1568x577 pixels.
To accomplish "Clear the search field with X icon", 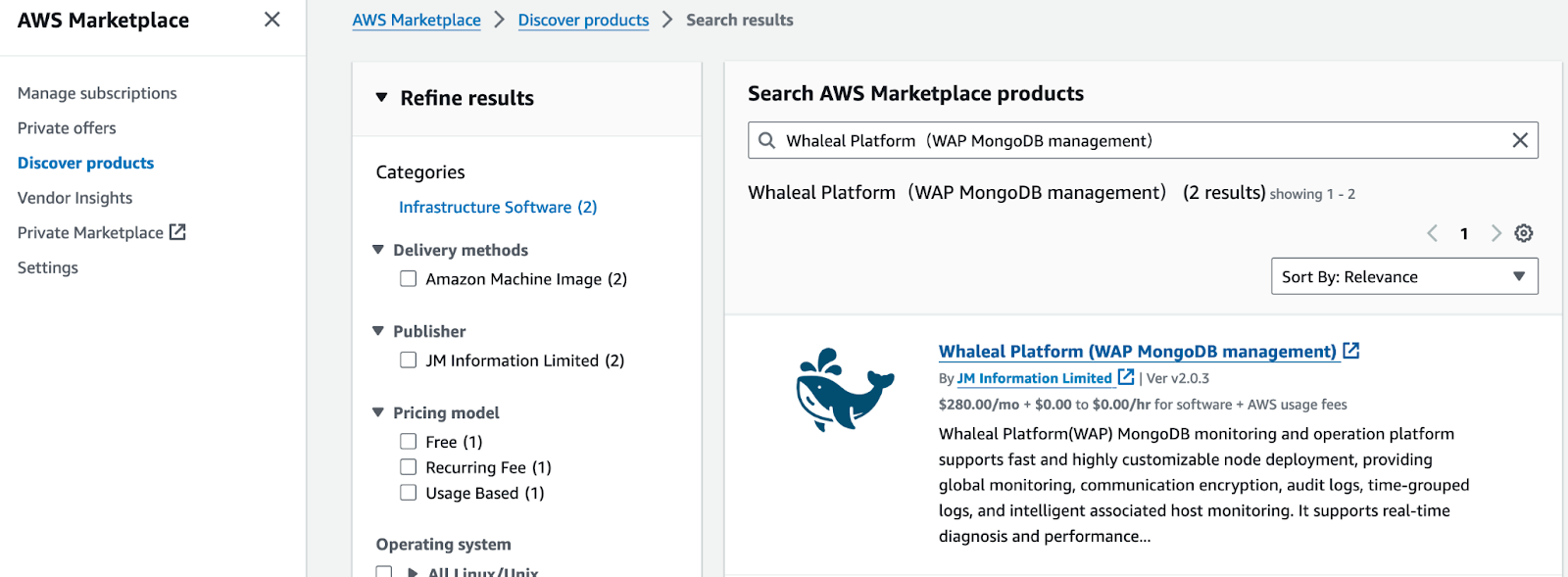I will coord(1519,140).
